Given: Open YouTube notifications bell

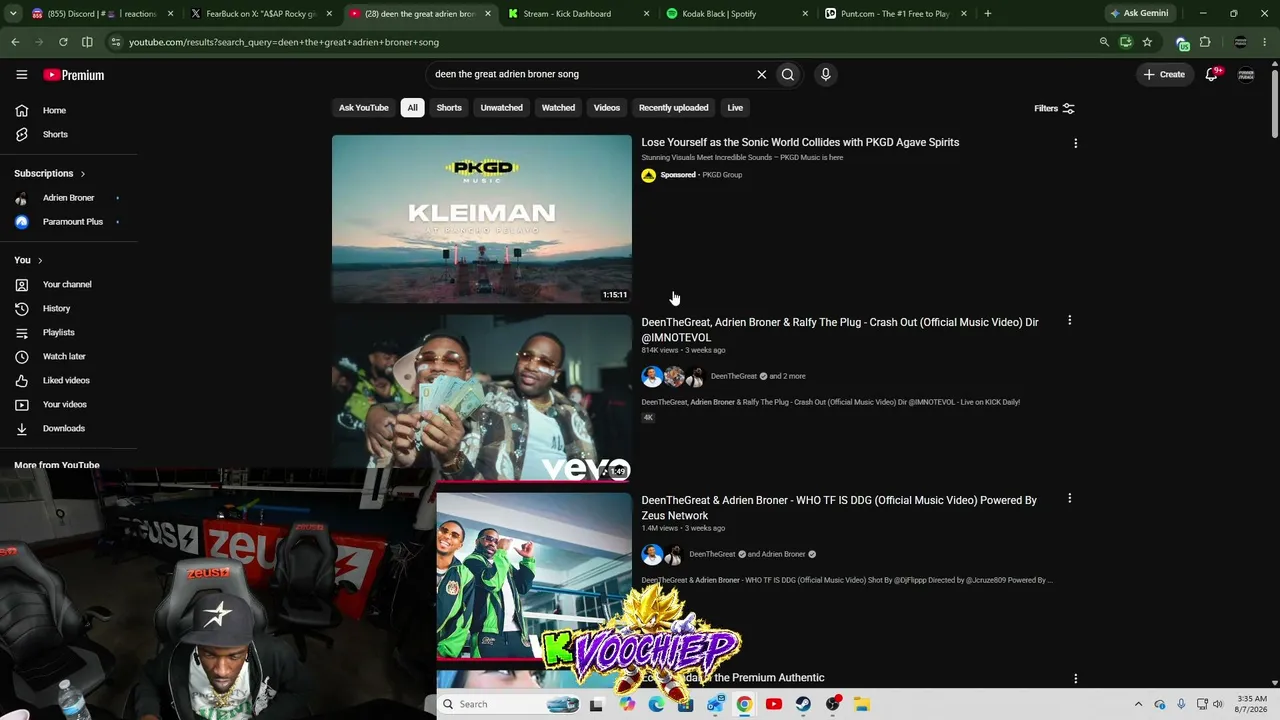Looking at the screenshot, I should pos(1212,74).
